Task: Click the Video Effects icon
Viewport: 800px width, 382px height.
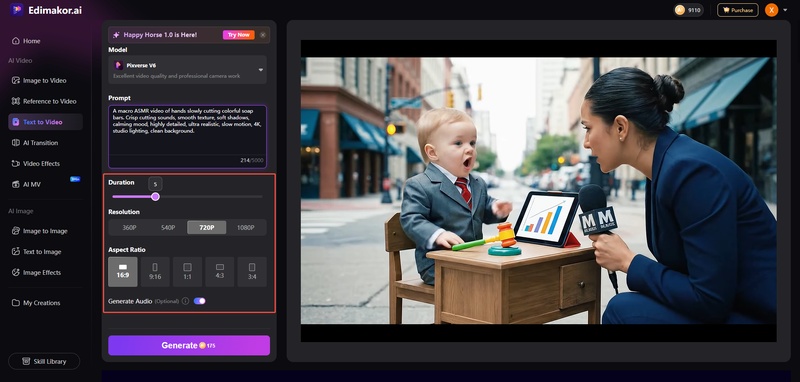Action: point(16,164)
